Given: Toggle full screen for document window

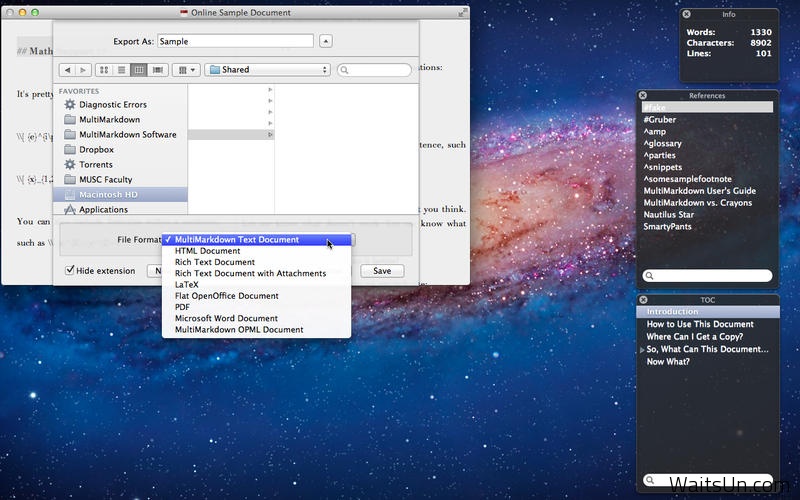Looking at the screenshot, I should pos(462,12).
